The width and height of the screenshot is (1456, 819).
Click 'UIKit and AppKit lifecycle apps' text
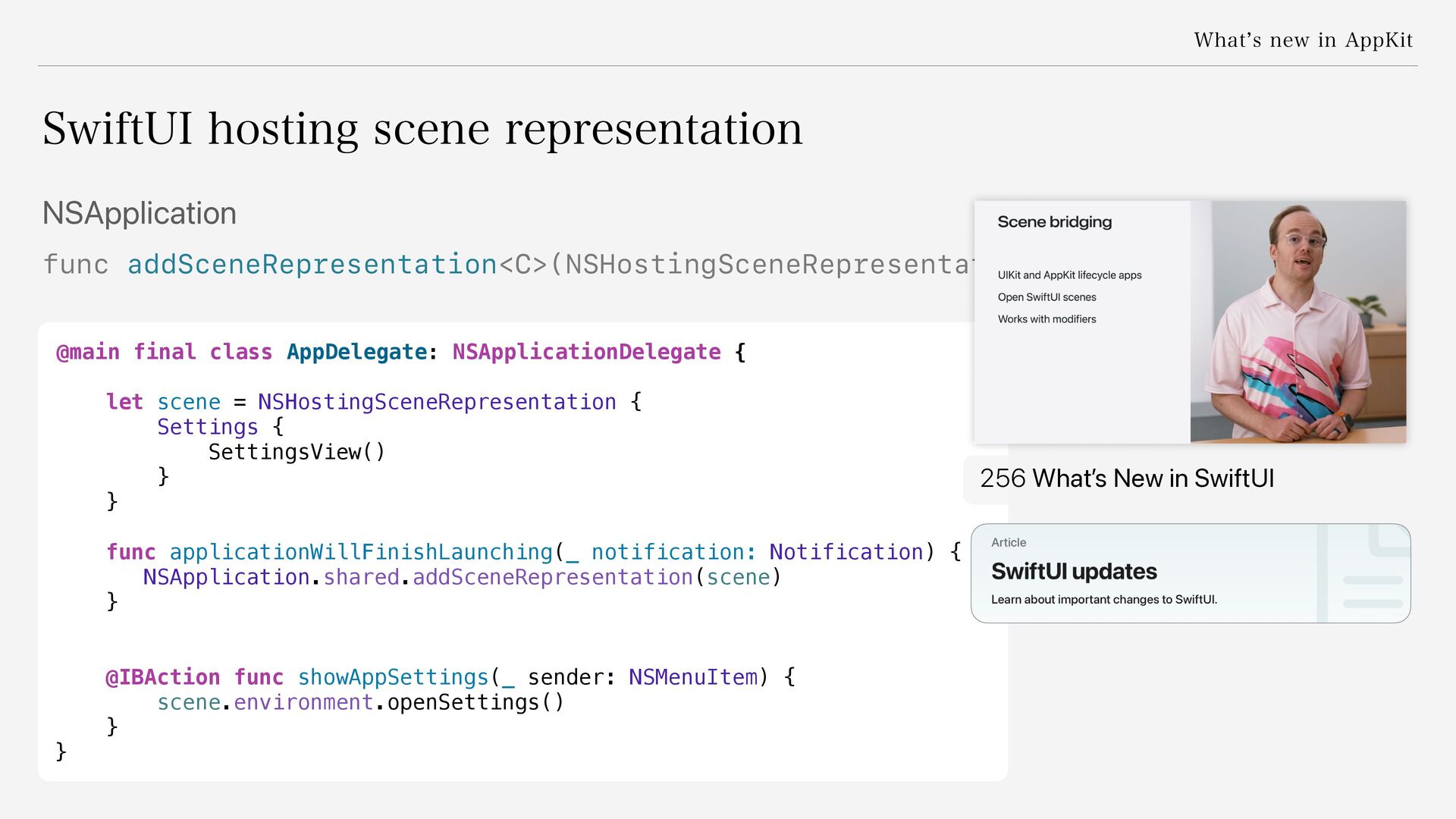1069,275
